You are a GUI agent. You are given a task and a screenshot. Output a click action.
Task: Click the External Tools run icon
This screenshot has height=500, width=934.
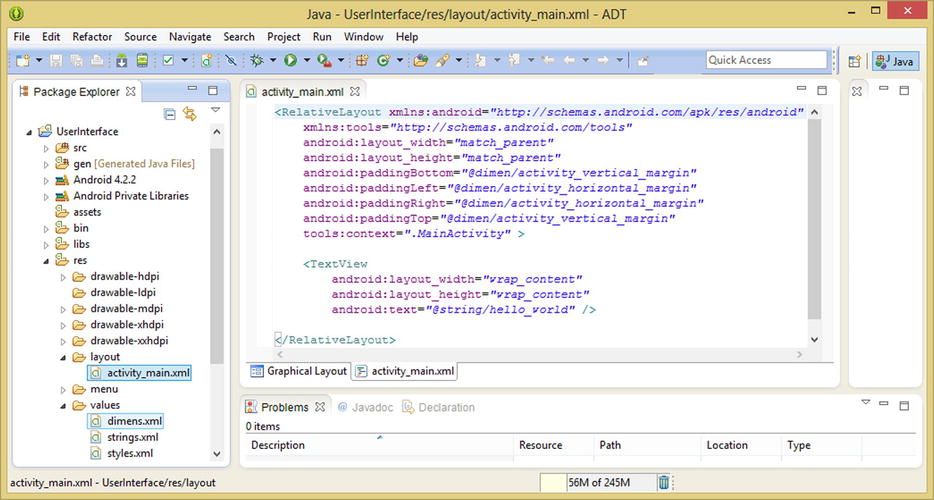click(324, 60)
